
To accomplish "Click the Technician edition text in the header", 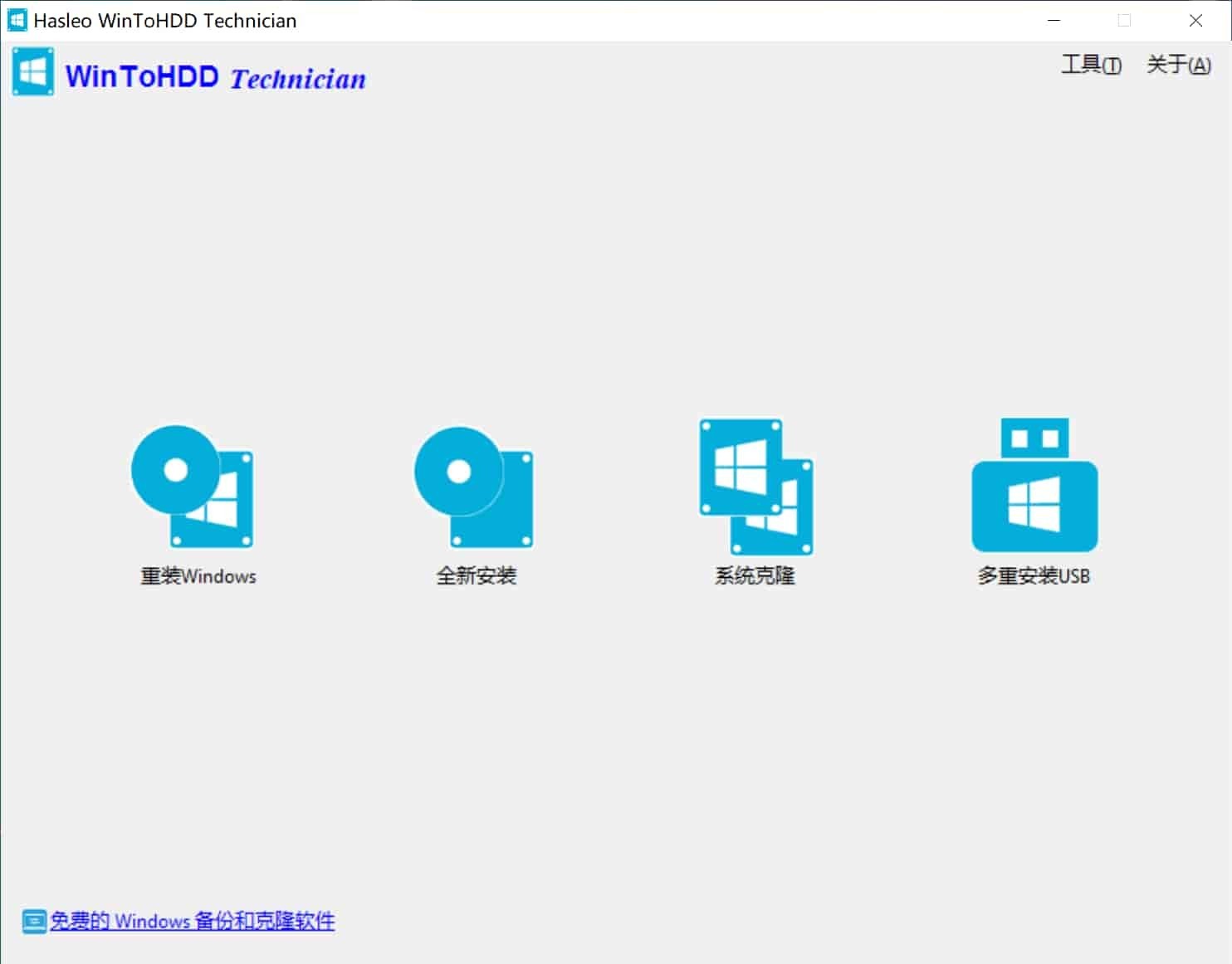I will 298,78.
